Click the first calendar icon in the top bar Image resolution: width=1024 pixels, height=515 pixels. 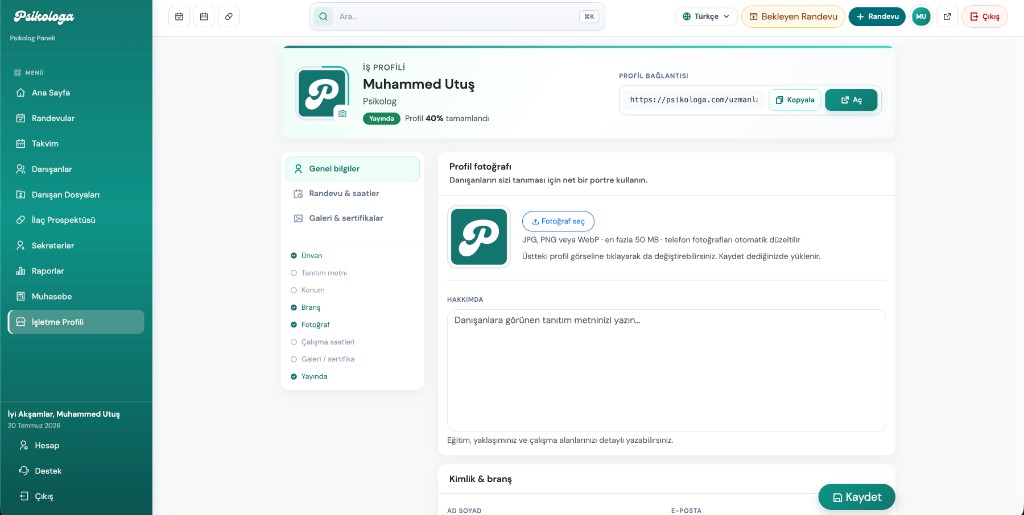[179, 16]
